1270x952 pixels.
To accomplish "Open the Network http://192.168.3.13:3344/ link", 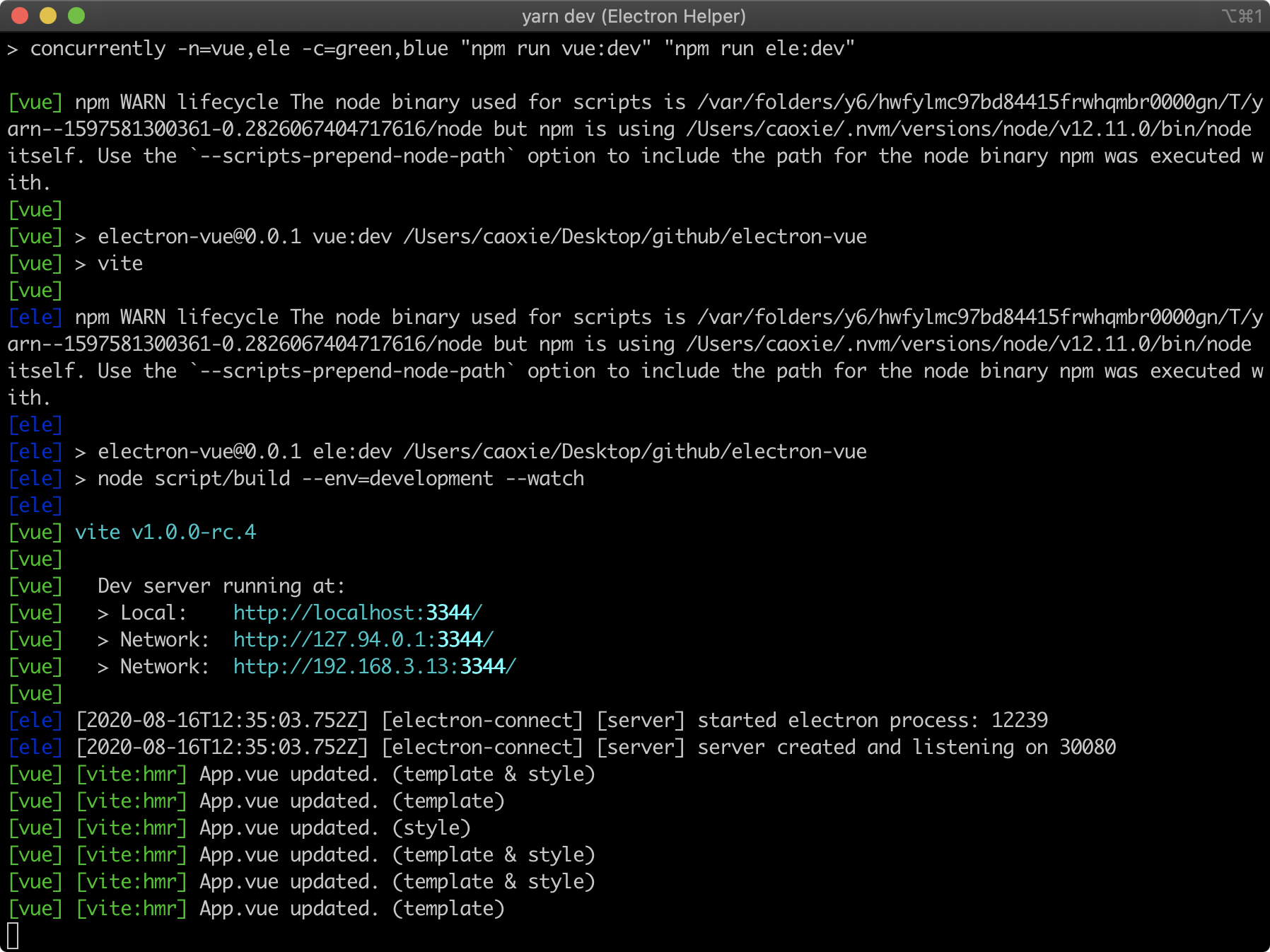I will 374,666.
